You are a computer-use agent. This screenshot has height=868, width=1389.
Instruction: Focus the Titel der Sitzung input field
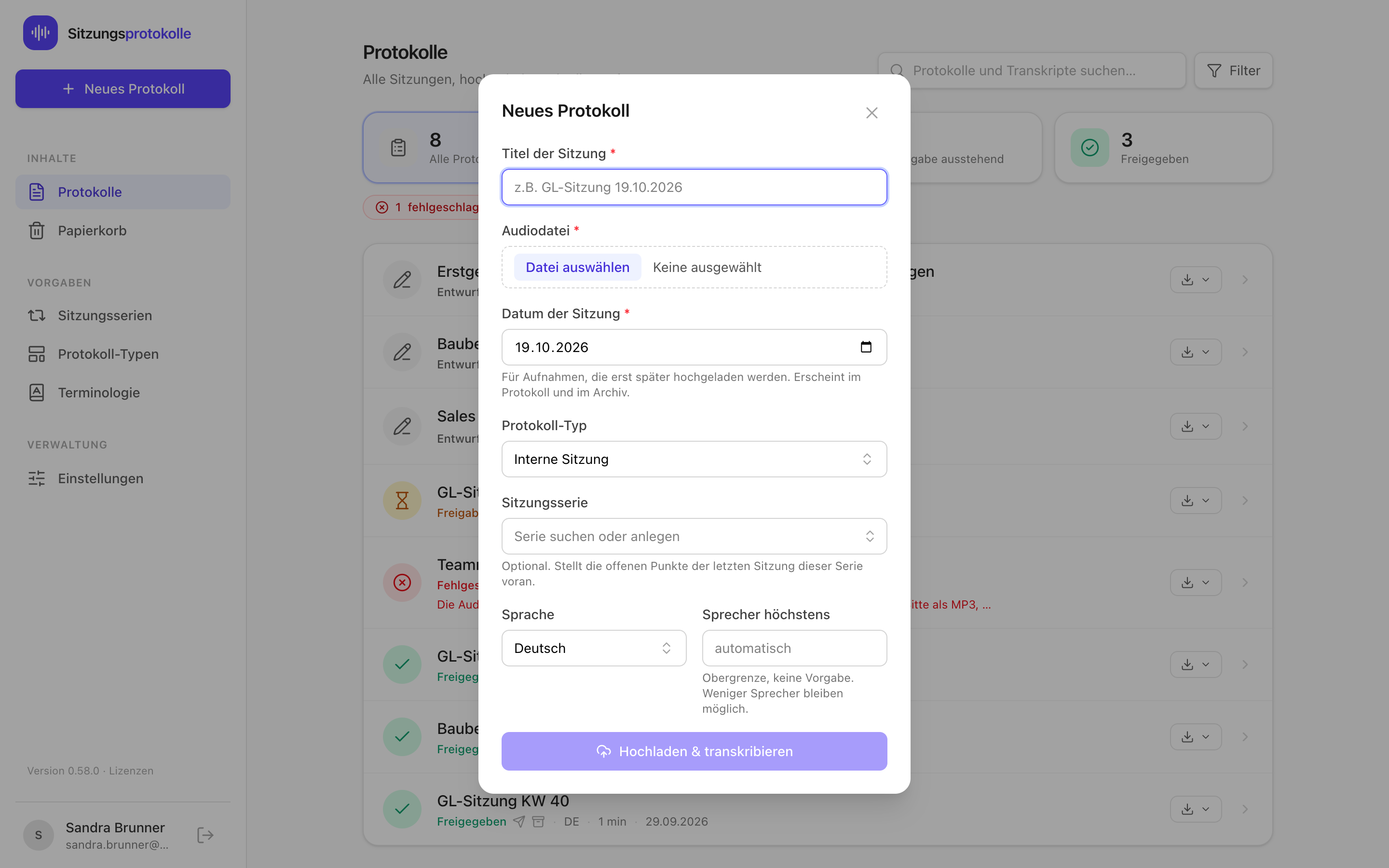(694, 187)
